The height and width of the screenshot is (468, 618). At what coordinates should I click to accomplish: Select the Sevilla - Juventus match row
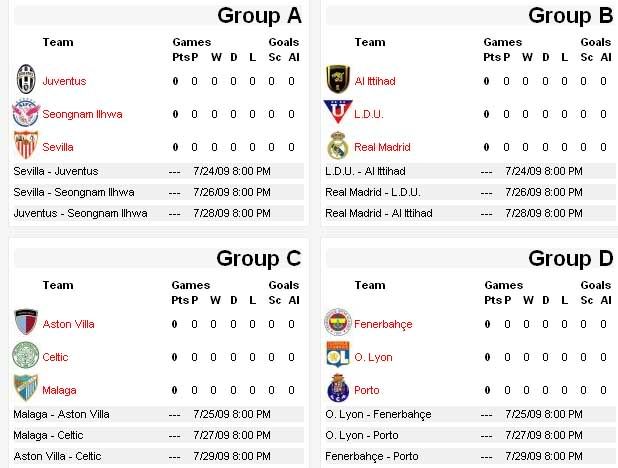coord(158,171)
